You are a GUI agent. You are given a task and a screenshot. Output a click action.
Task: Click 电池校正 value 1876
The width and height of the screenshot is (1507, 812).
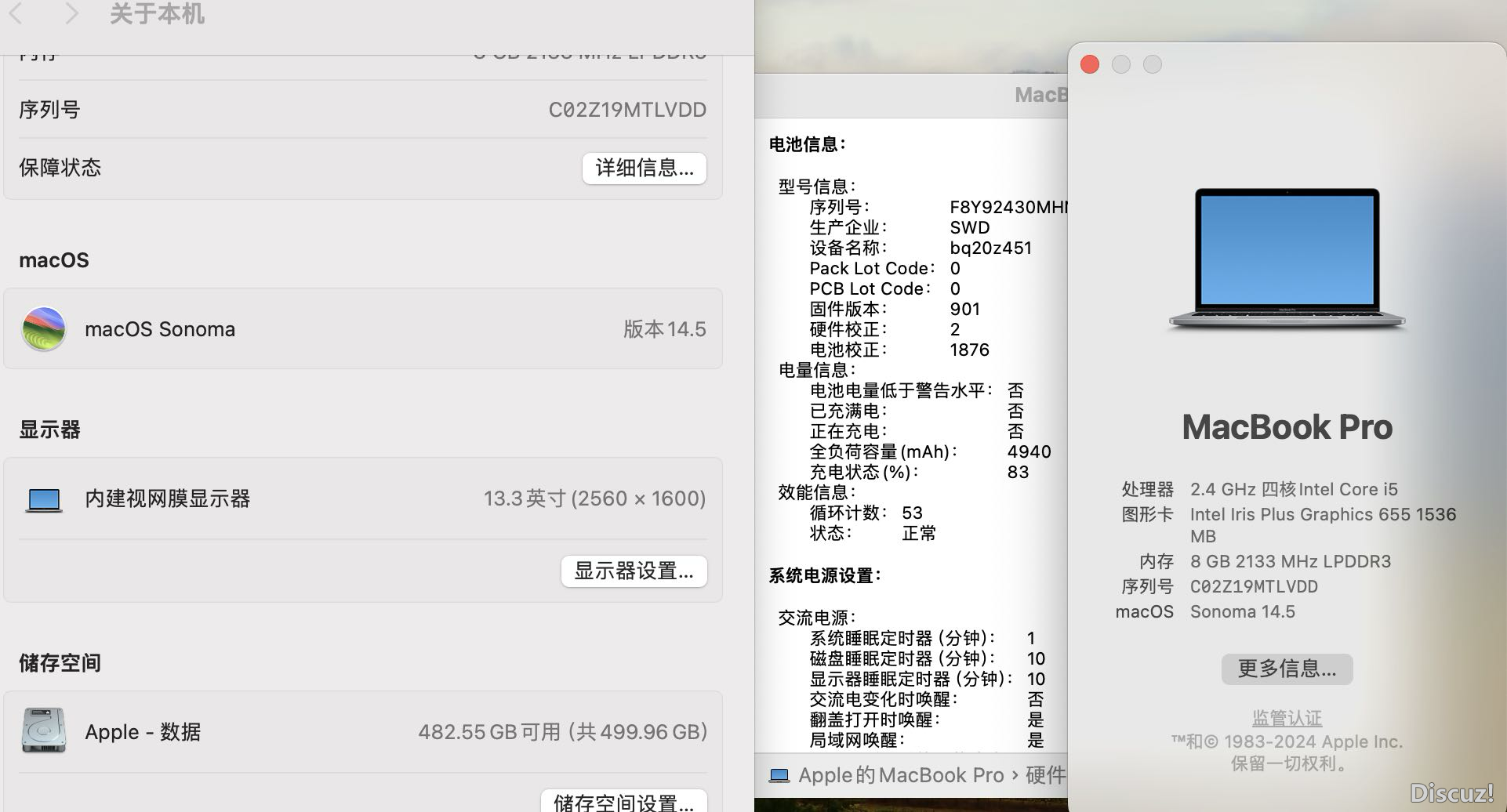970,350
